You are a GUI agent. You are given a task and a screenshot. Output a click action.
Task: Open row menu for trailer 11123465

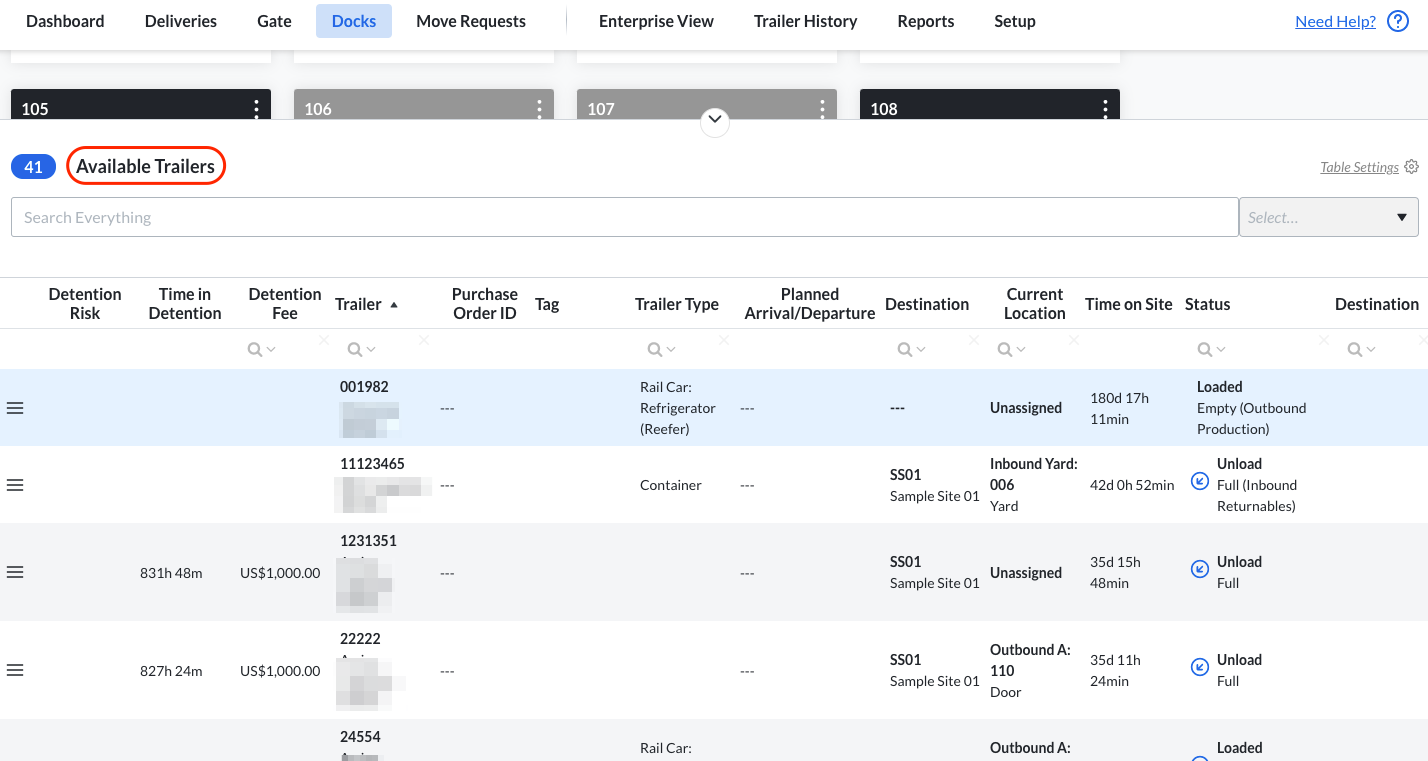pos(15,485)
